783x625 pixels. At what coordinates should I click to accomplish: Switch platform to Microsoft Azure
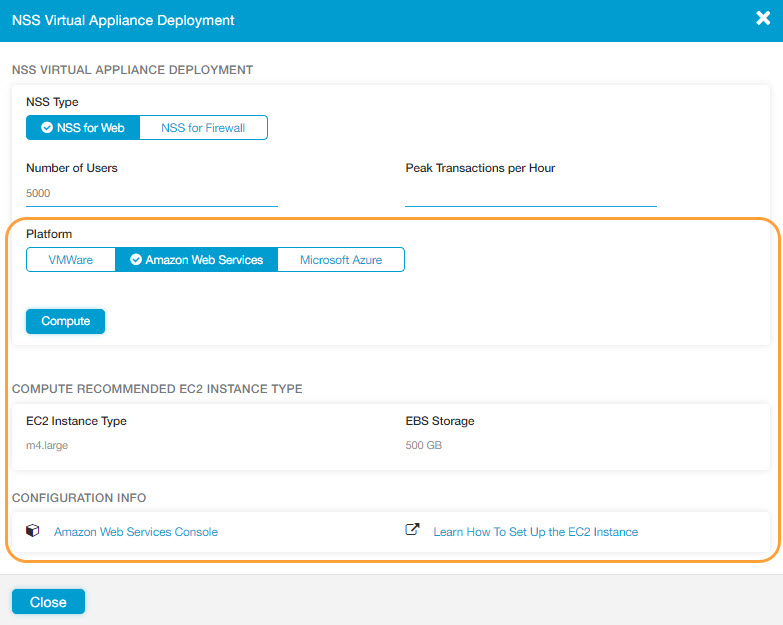[341, 260]
